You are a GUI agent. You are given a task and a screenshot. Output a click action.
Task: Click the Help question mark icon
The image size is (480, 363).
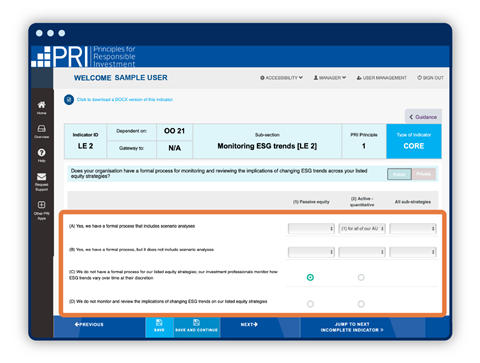[x=41, y=153]
